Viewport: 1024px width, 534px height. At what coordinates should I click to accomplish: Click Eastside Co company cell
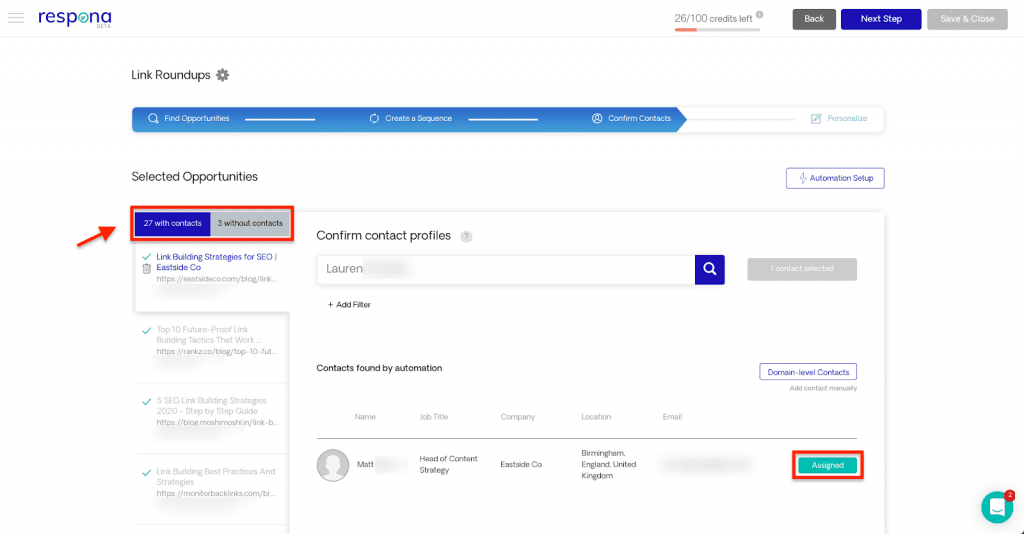click(x=521, y=465)
